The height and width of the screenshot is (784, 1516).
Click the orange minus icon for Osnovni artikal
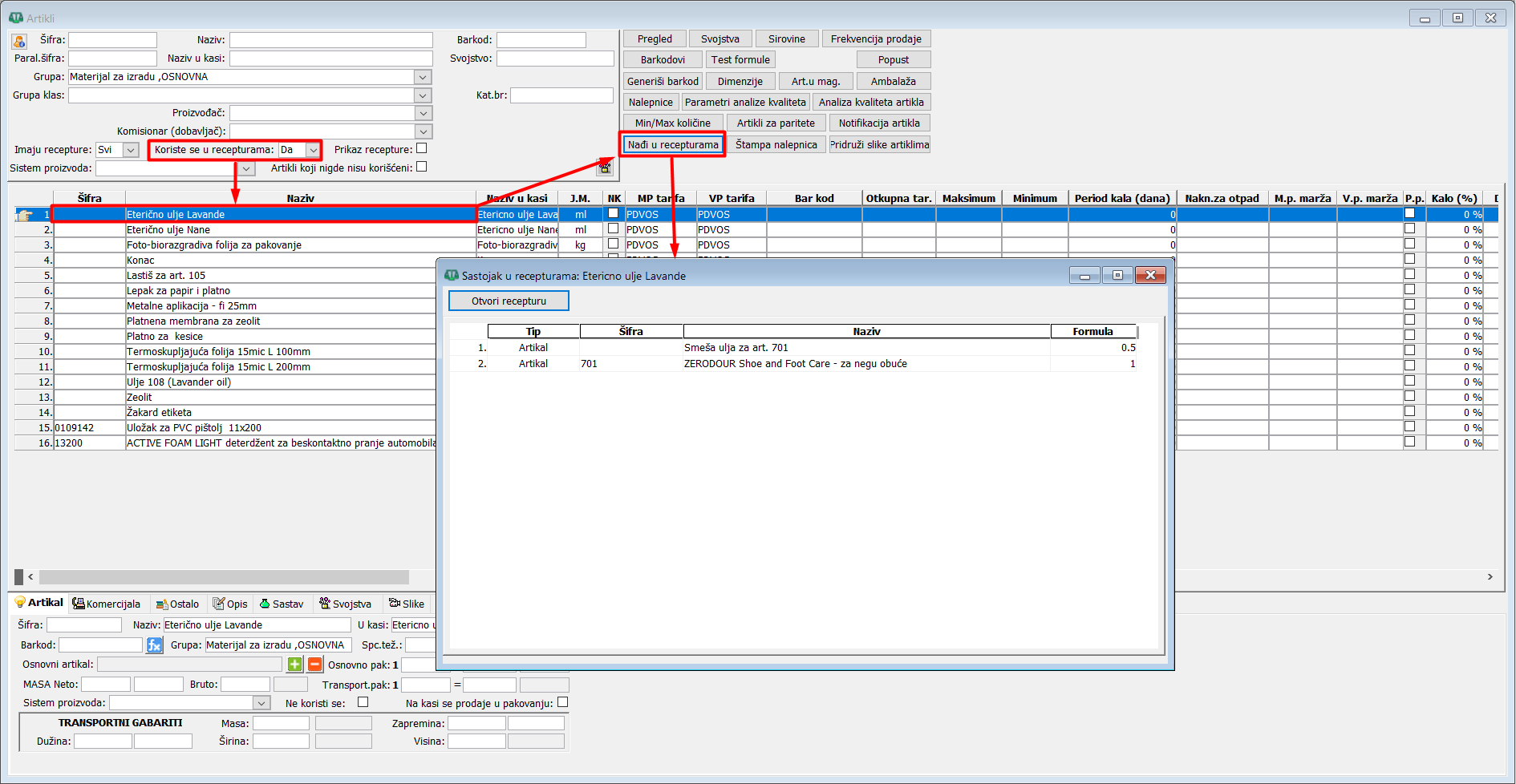(315, 665)
